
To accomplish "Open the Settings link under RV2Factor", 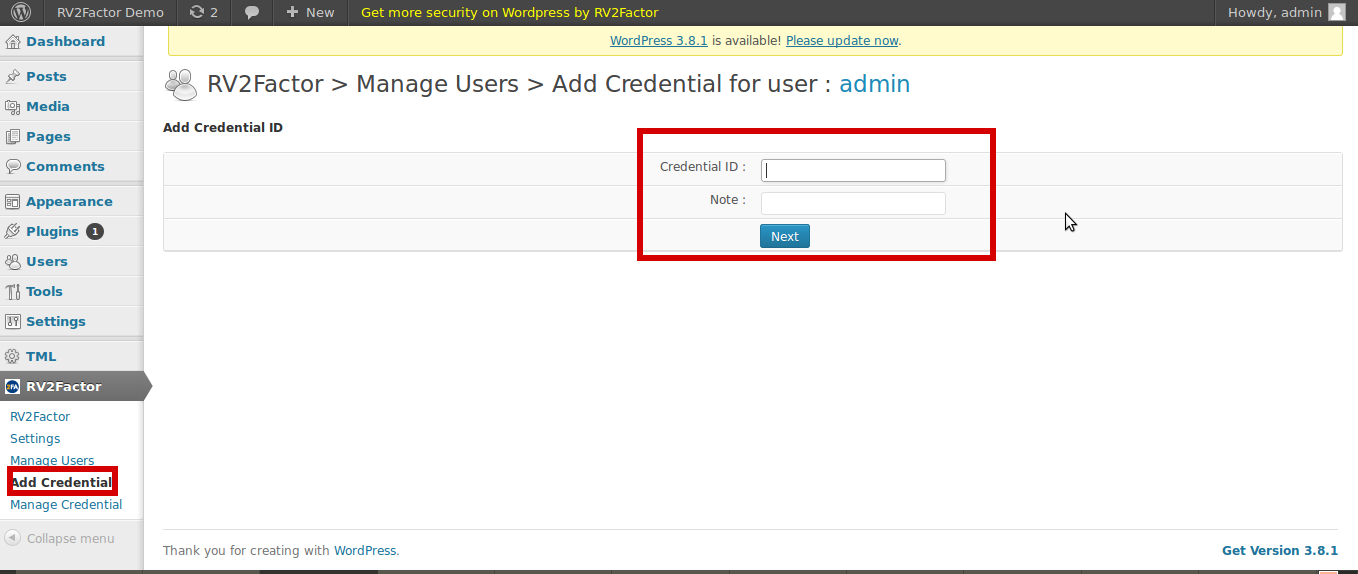I will (x=35, y=439).
